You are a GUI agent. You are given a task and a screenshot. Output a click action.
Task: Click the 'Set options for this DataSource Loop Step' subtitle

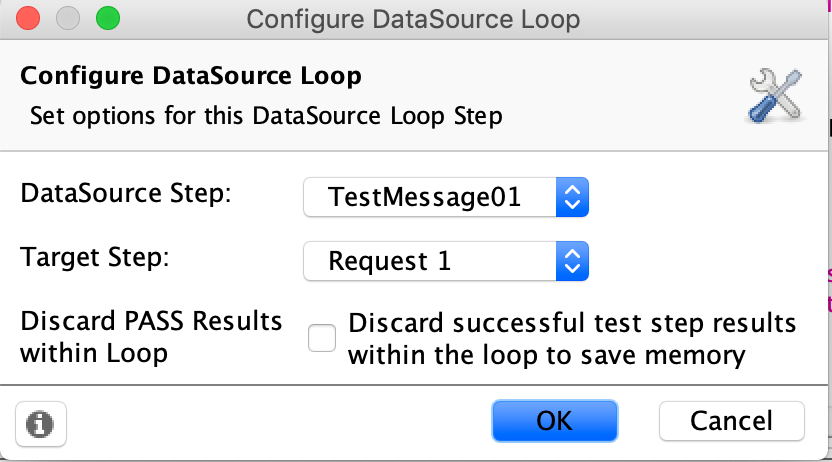pos(266,116)
